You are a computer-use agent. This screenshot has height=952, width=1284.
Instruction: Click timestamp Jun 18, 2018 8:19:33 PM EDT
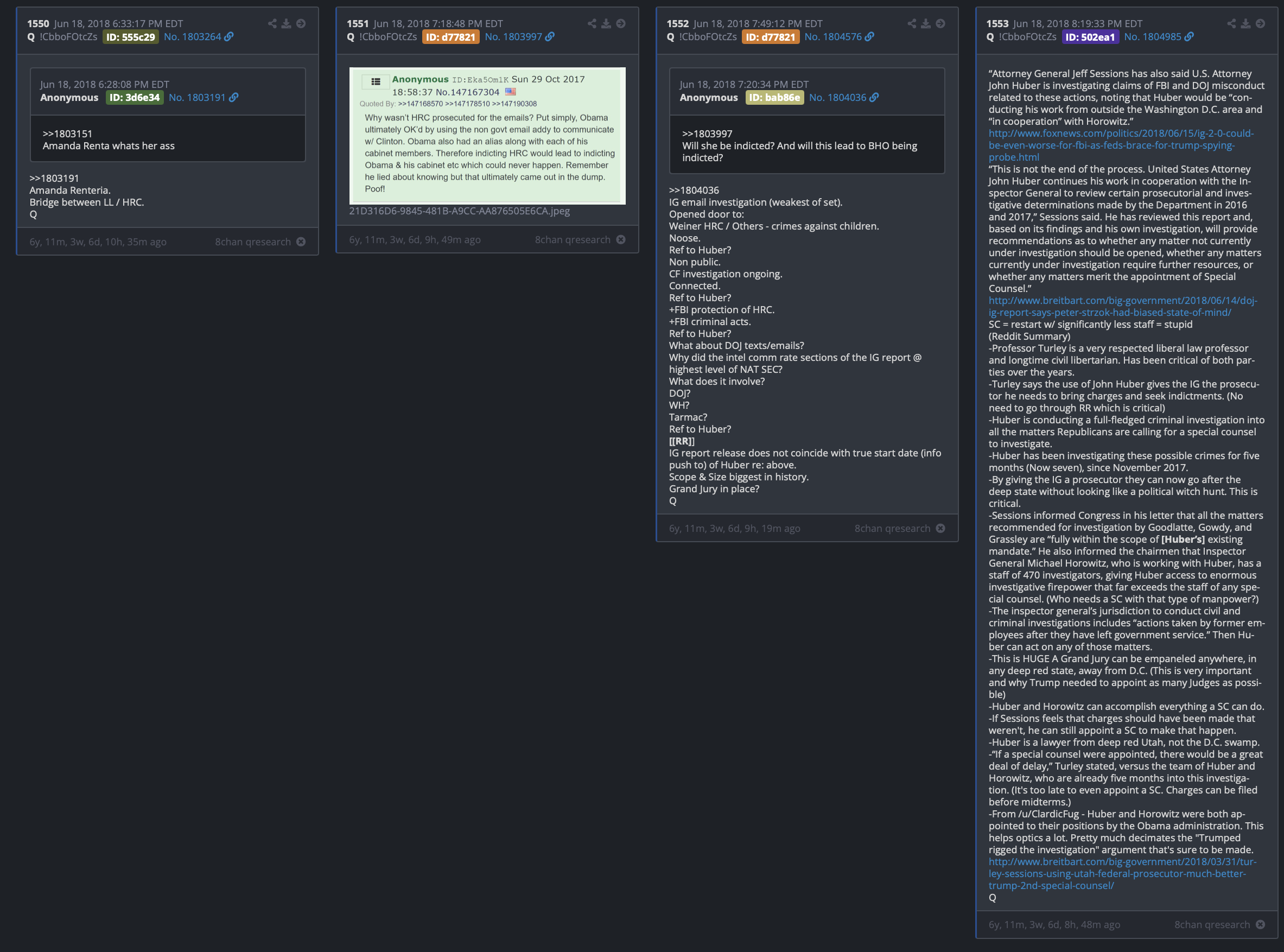tap(1078, 24)
